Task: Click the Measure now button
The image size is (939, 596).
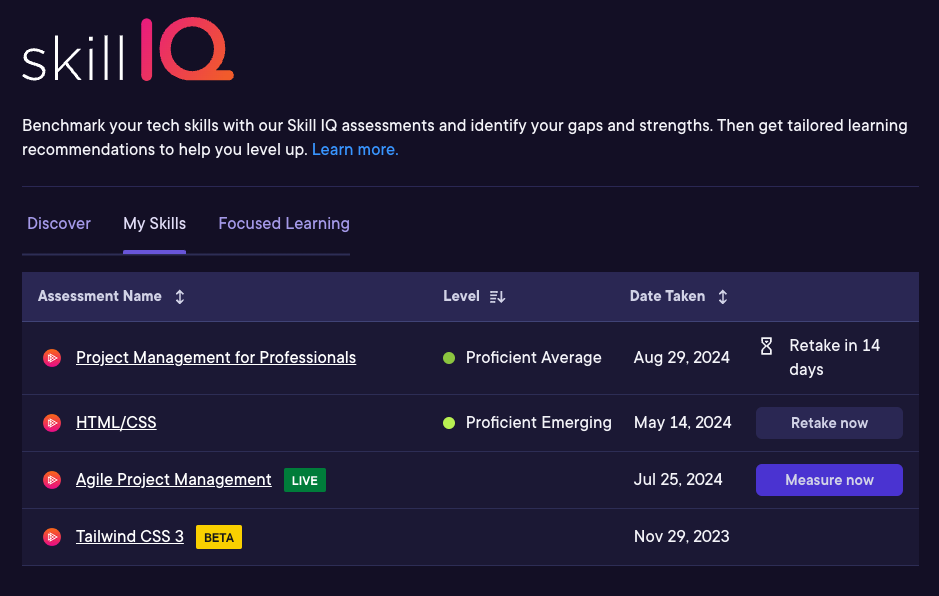Action: [829, 480]
